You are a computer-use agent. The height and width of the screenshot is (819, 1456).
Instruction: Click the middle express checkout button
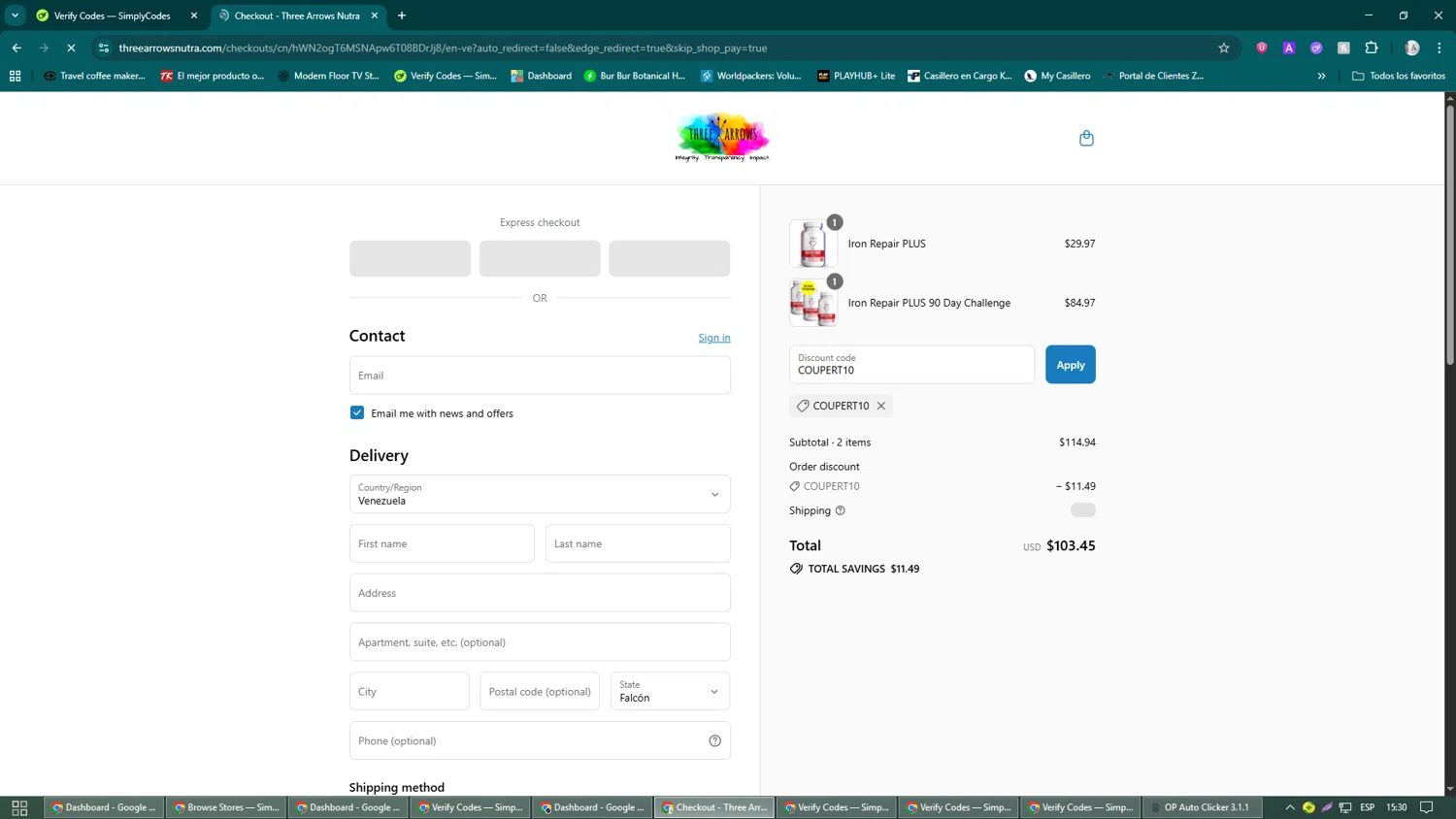pos(540,258)
